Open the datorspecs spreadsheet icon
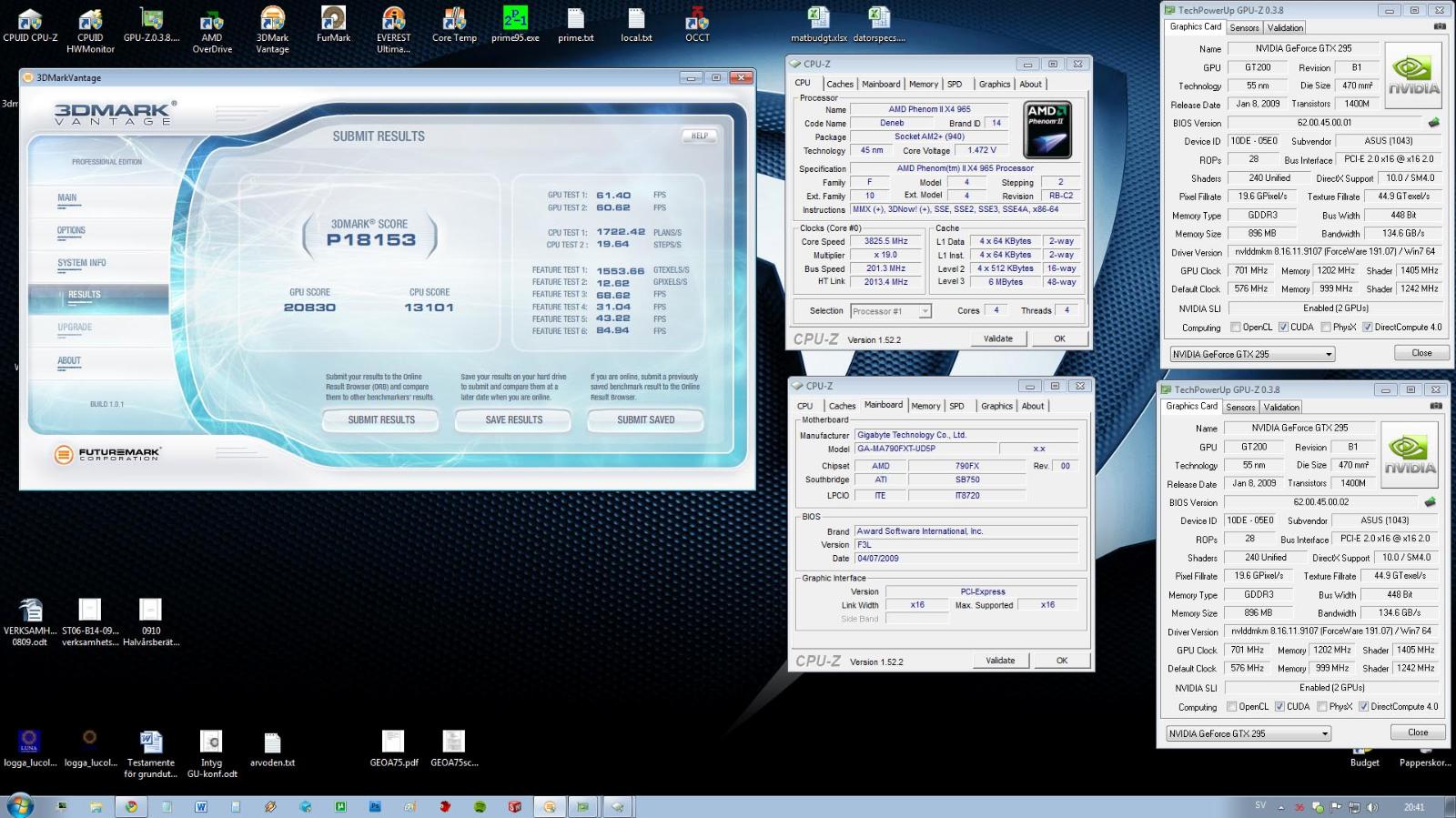1456x818 pixels. [879, 25]
